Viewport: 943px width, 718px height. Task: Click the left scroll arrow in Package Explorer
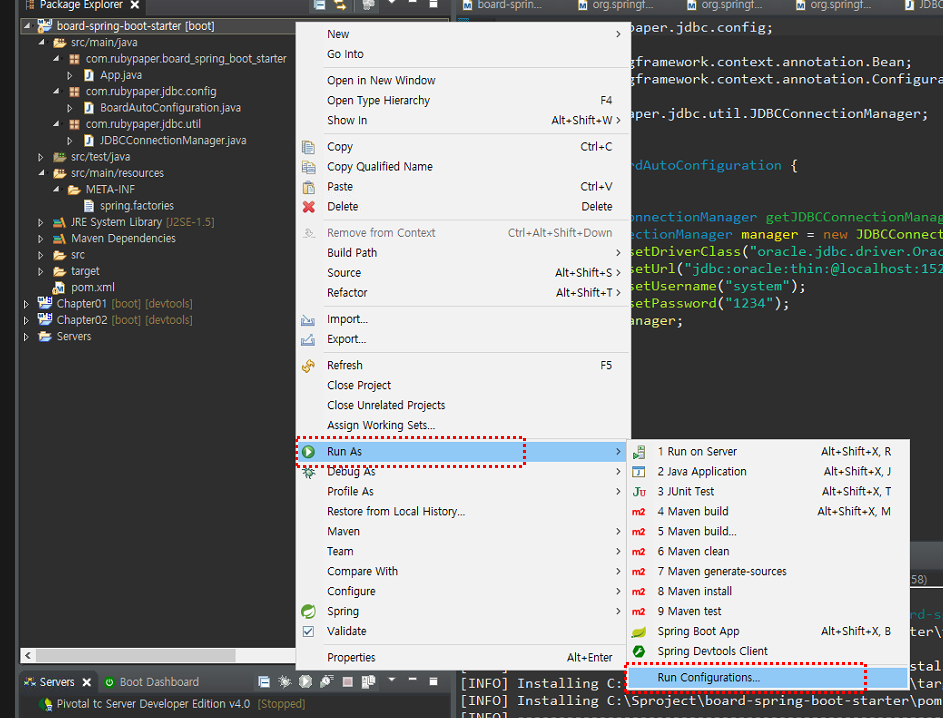(28, 655)
